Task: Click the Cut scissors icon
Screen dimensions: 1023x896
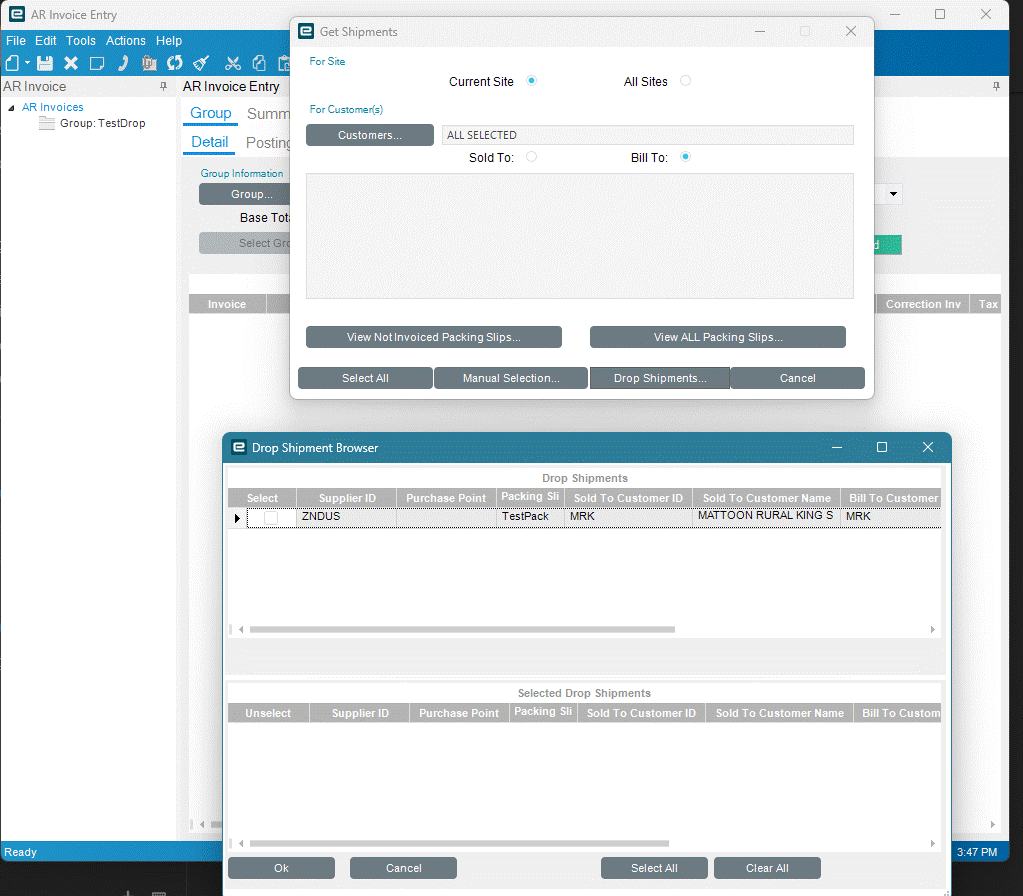Action: click(x=232, y=63)
